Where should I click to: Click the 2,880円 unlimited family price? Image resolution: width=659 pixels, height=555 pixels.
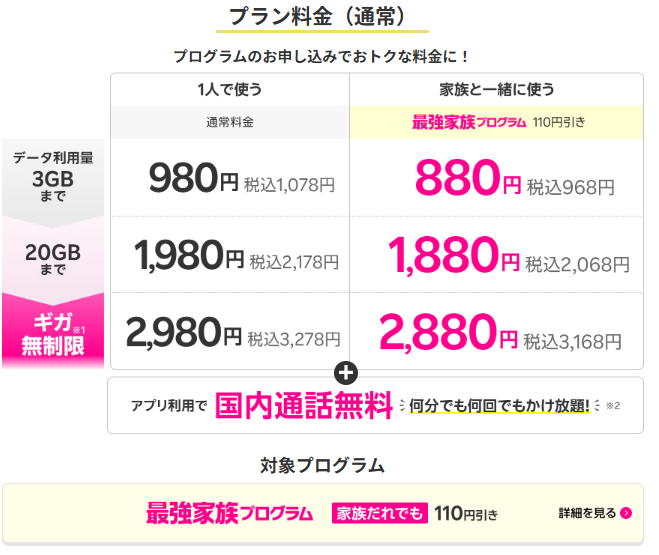(x=448, y=332)
